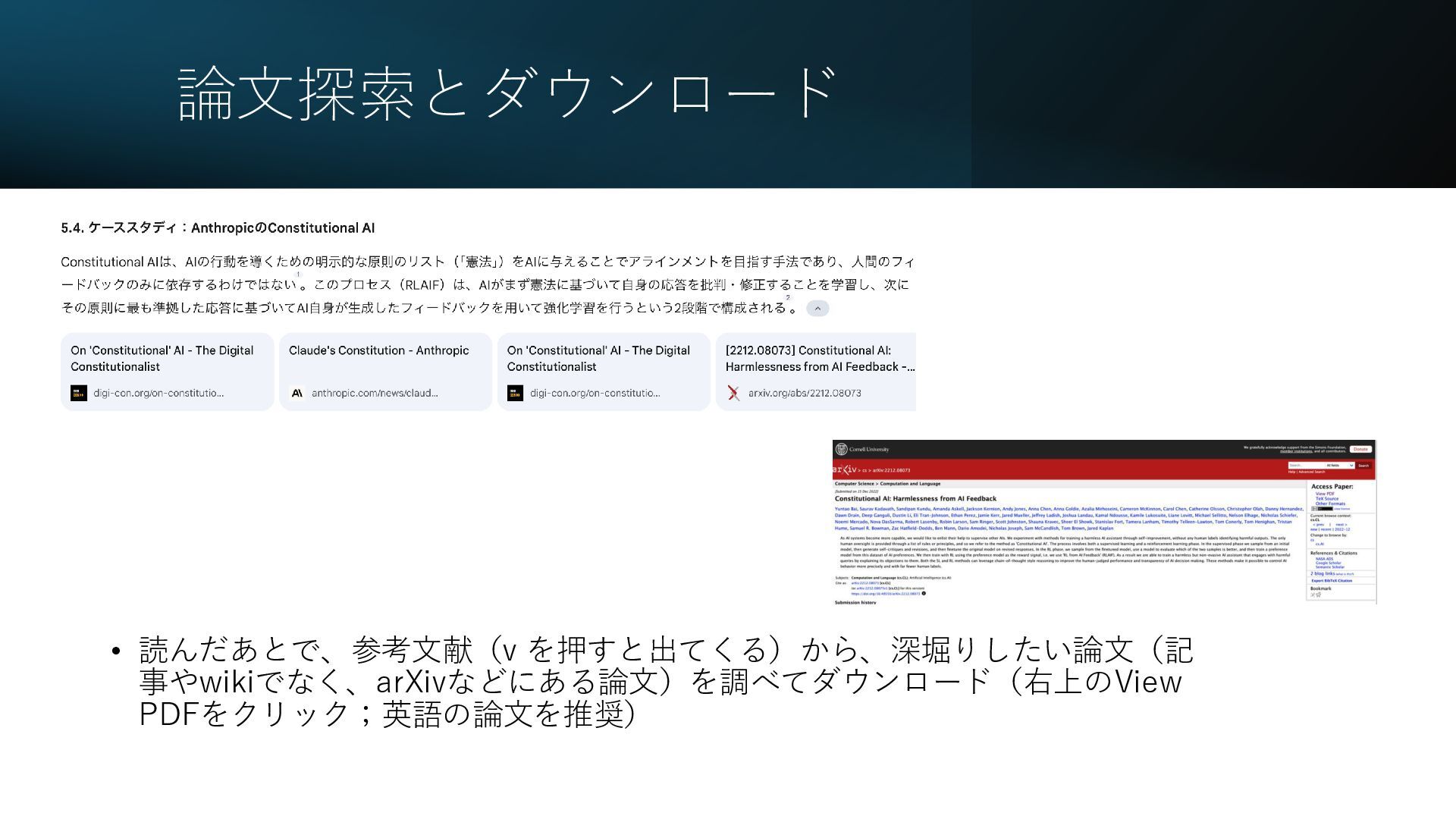The width and height of the screenshot is (1456, 819).
Task: Open the Advanced Search link
Action: click(1311, 472)
